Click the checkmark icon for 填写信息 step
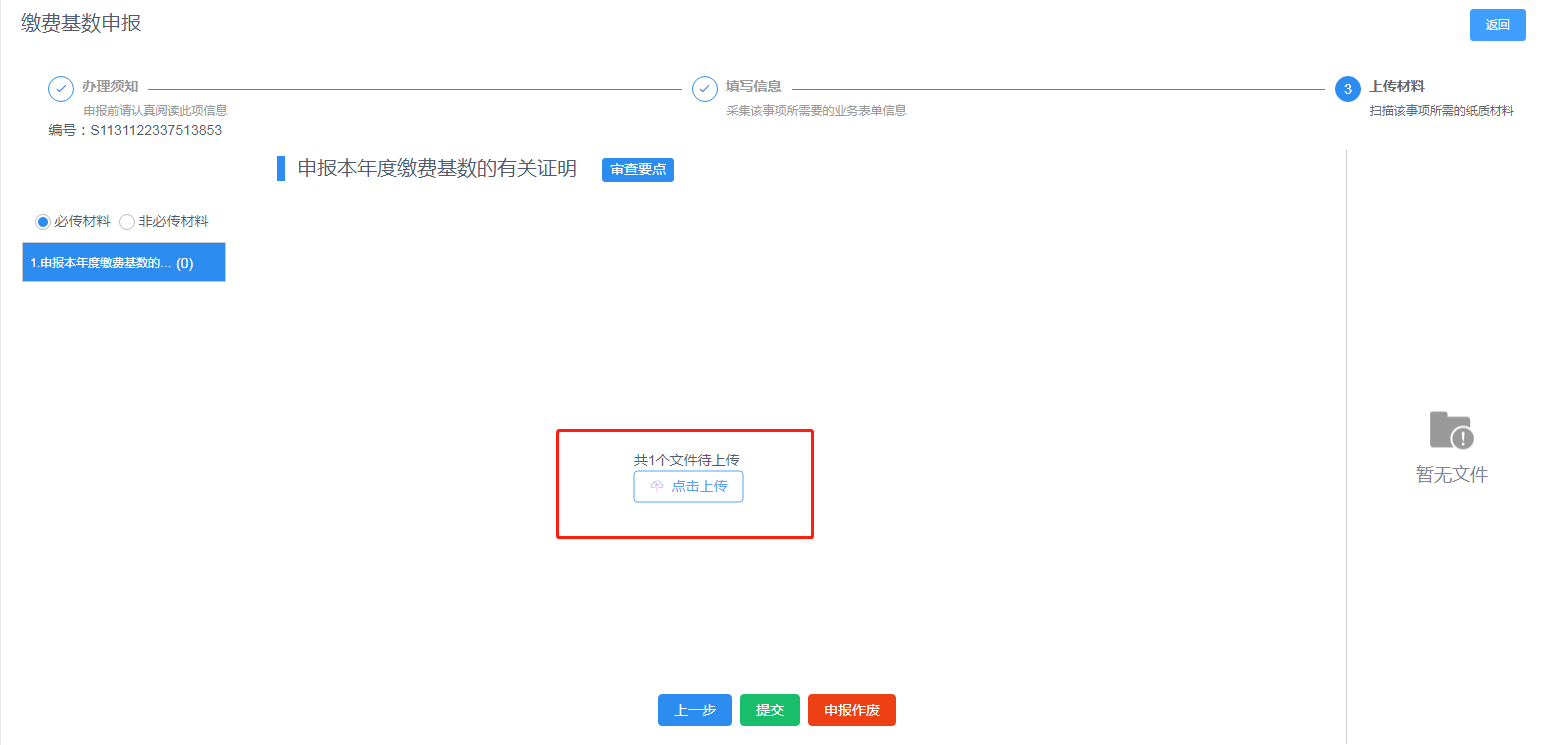Viewport: 1561px width, 745px height. [x=705, y=88]
